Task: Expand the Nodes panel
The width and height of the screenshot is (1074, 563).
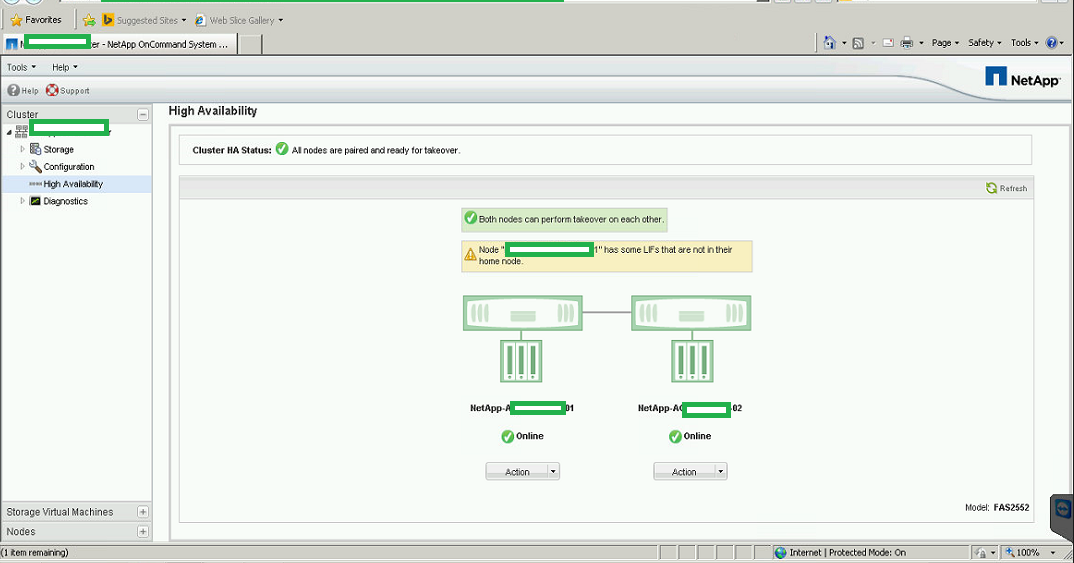Action: click(x=142, y=531)
